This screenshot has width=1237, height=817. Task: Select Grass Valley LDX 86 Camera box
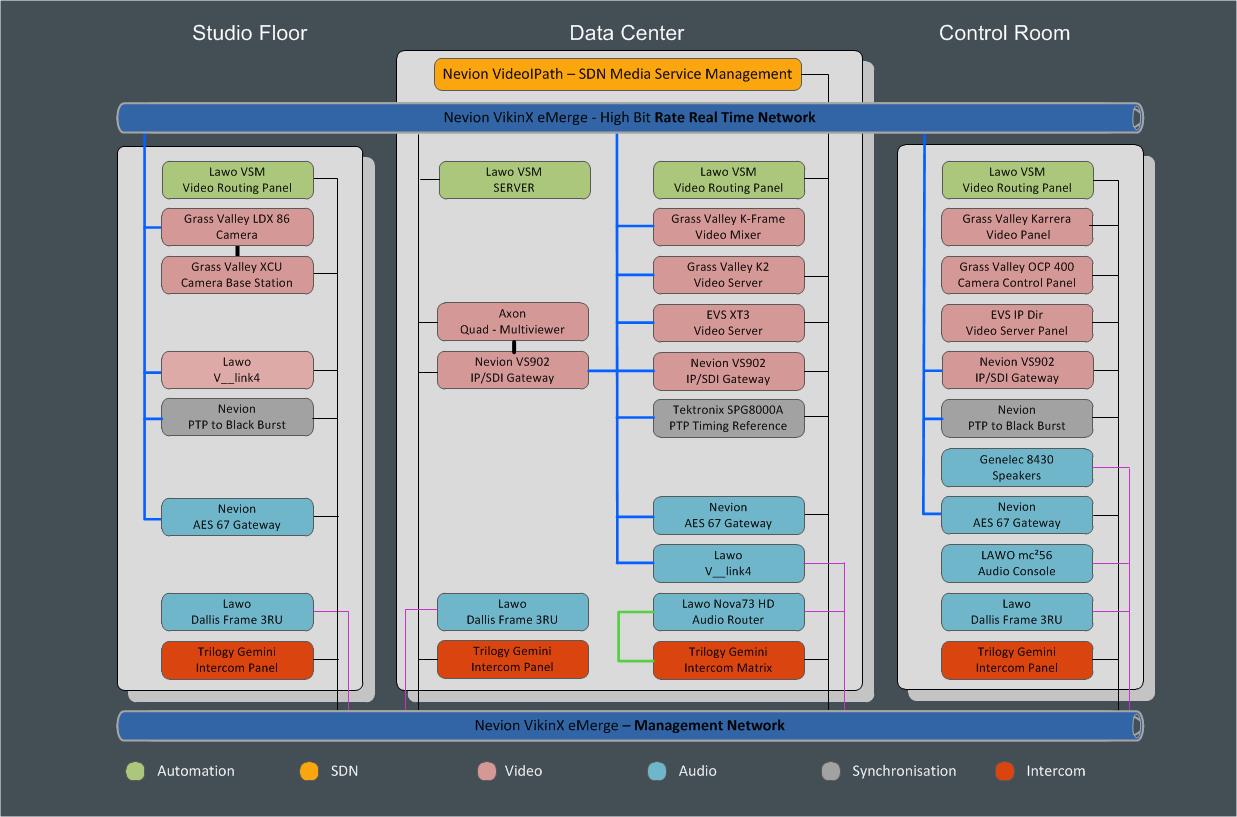237,227
